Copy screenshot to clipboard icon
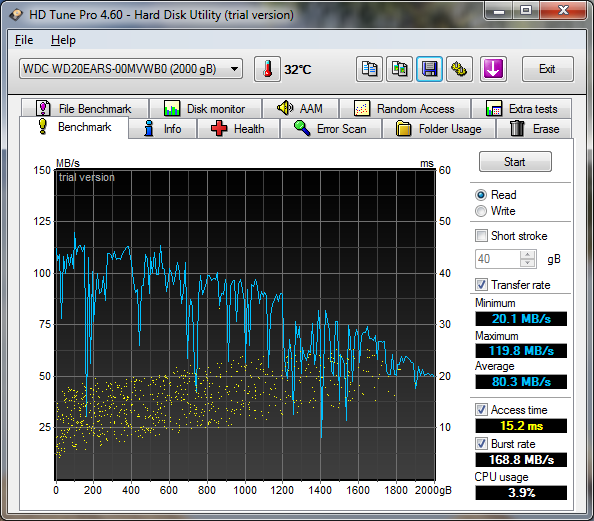Screen dimensions: 594x521 pos(399,69)
